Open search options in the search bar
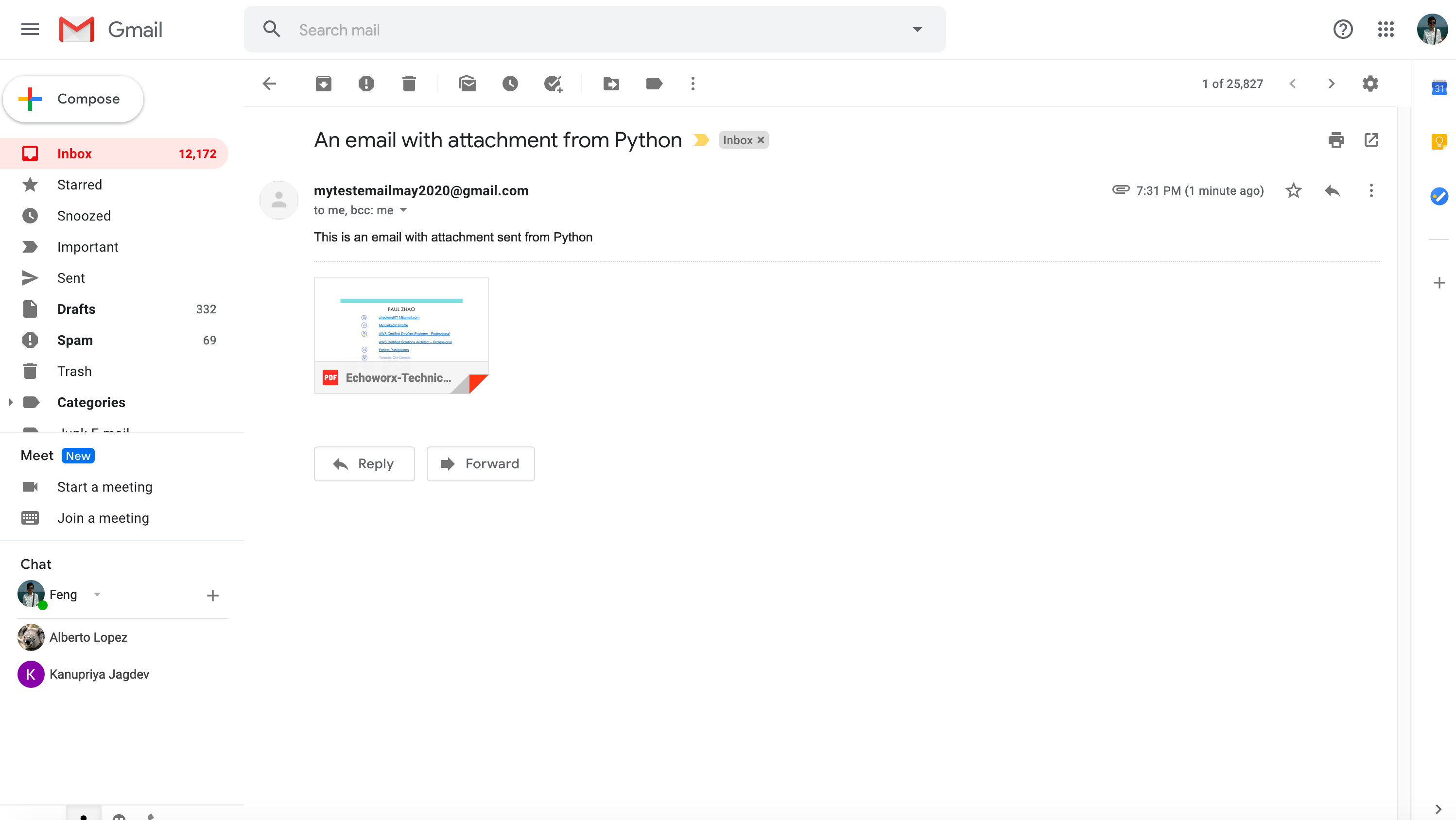This screenshot has height=820, width=1456. (x=916, y=29)
